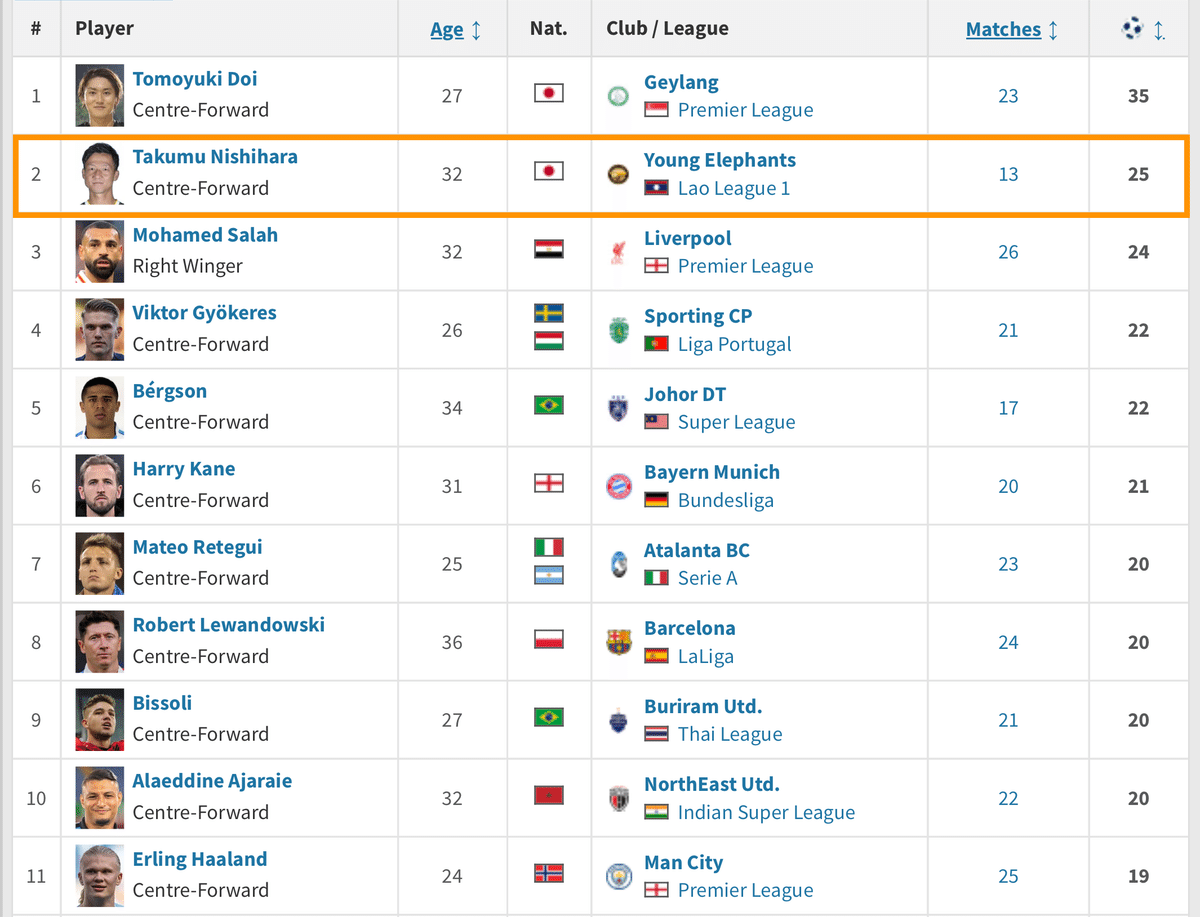This screenshot has width=1200, height=917.
Task: Sort the table by the goals ball icon
Action: pos(1132,29)
